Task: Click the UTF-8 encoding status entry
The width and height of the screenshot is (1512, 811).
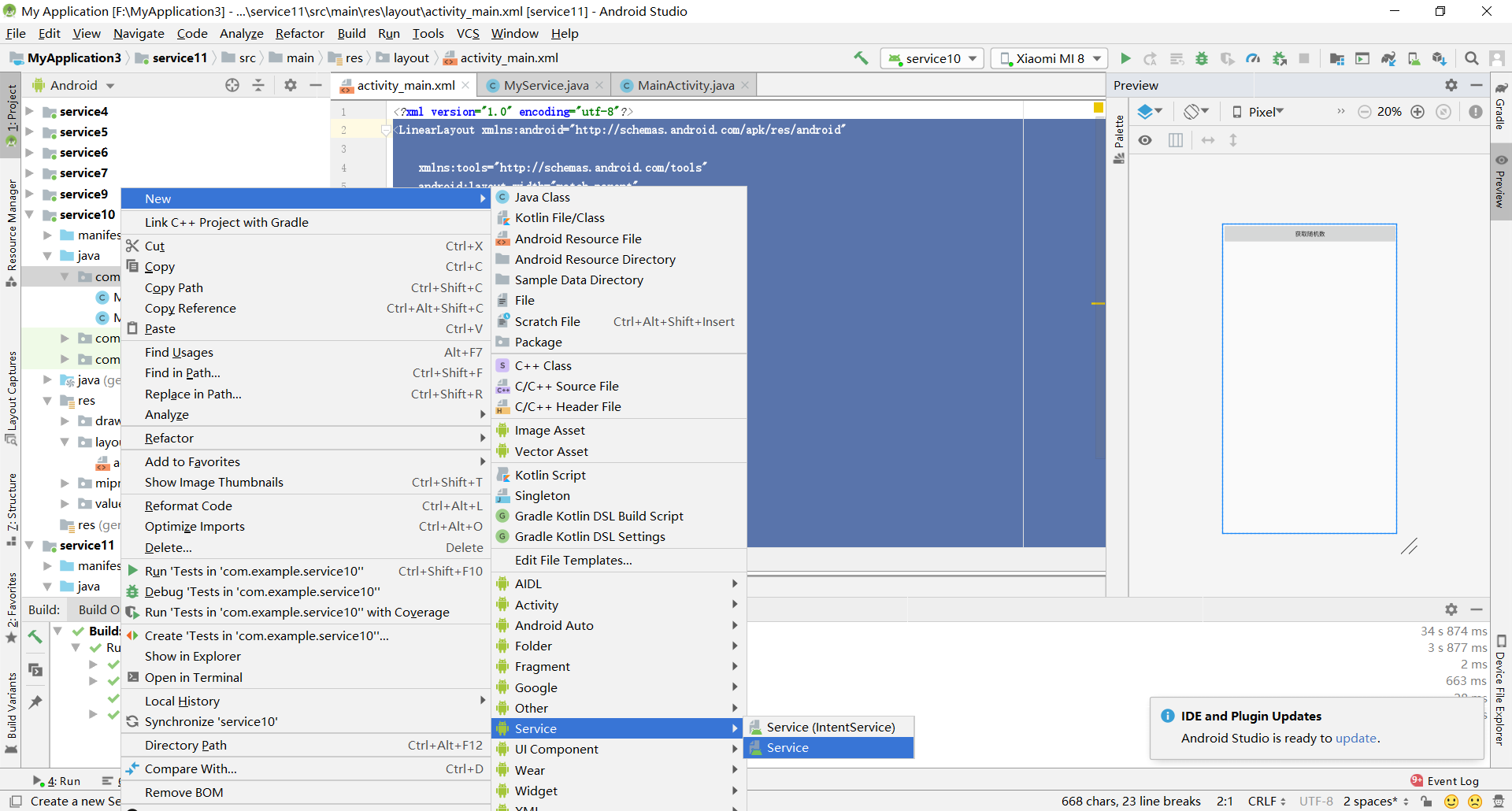Action: tap(1315, 802)
